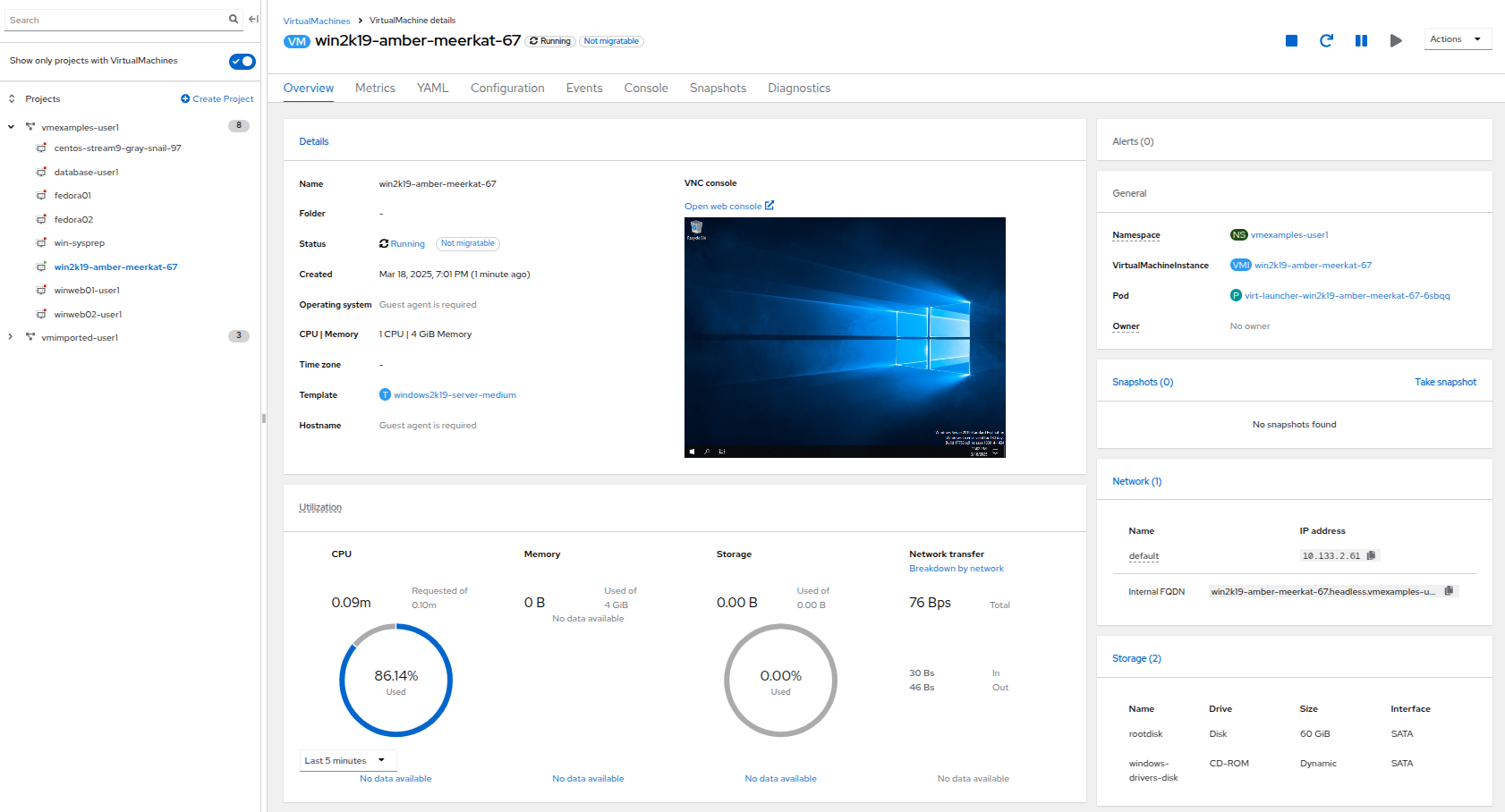Click the play icon to start VM
This screenshot has height=812, width=1505.
point(1396,40)
